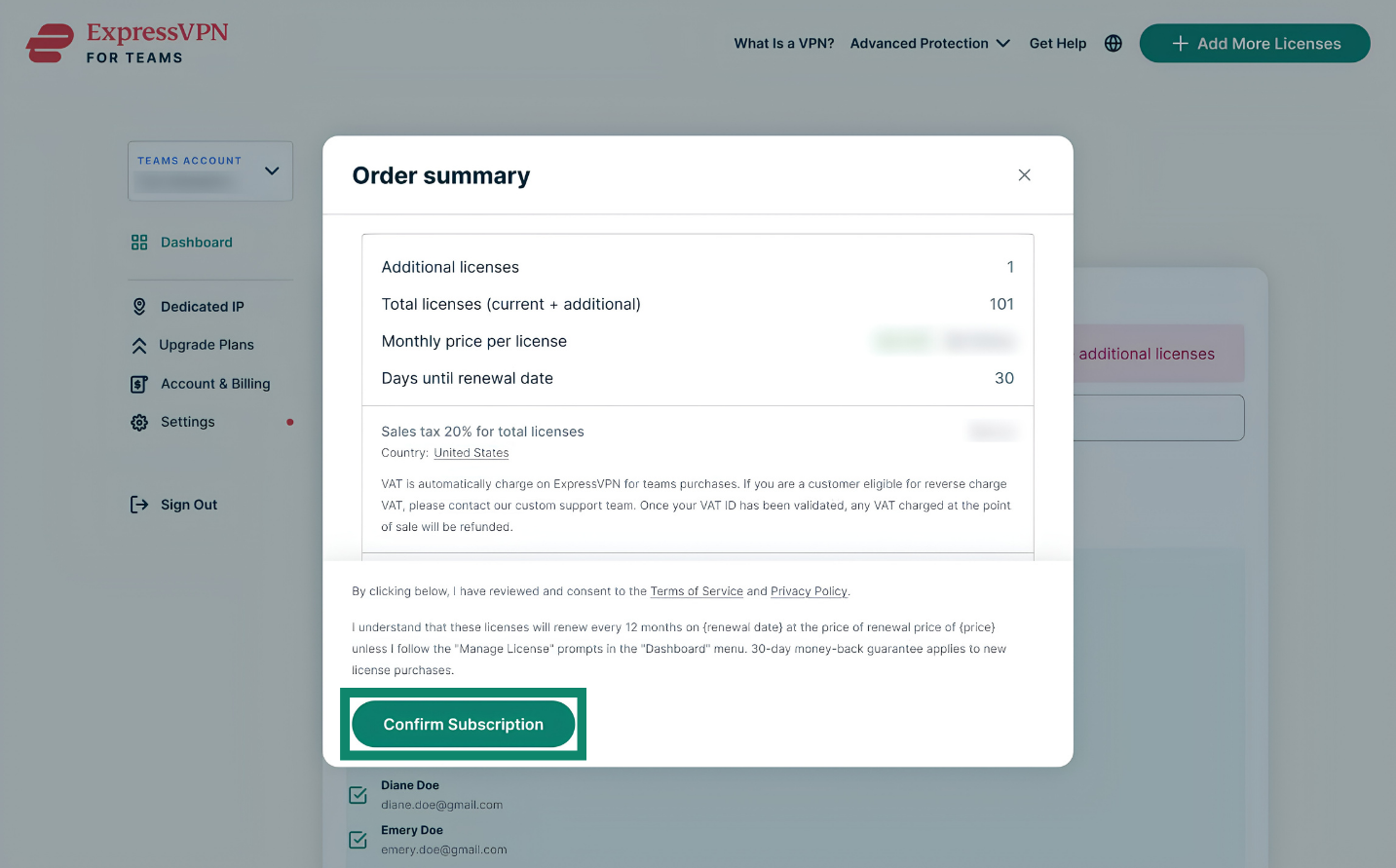Open the Privacy Policy link
The height and width of the screenshot is (868, 1396).
[809, 591]
